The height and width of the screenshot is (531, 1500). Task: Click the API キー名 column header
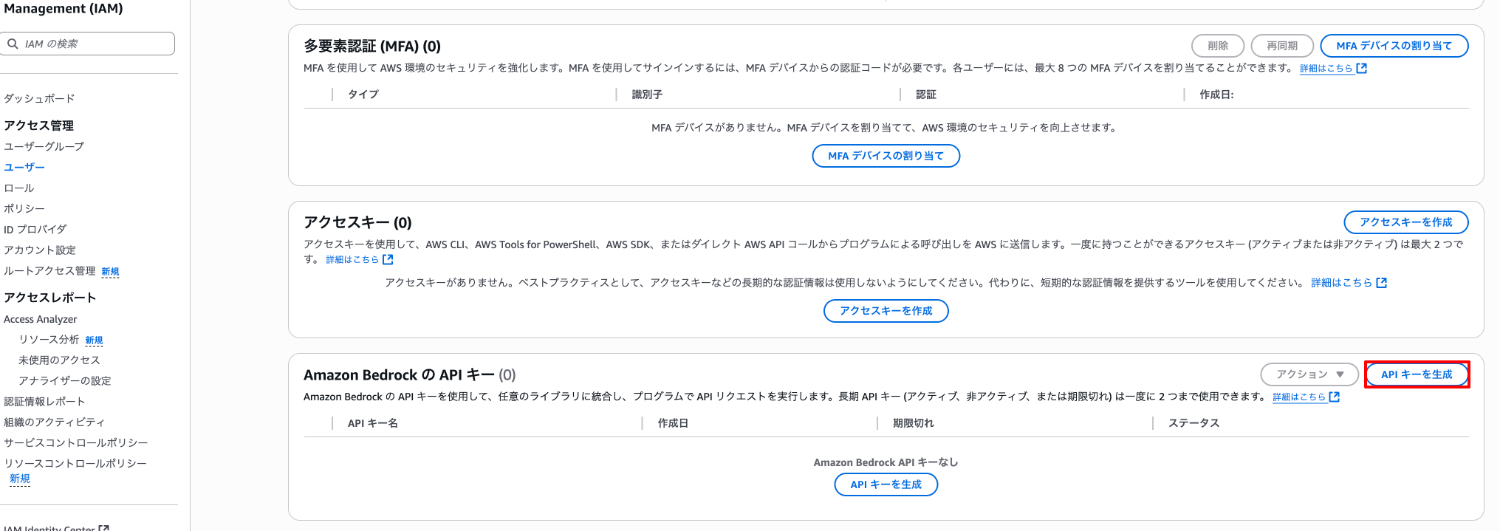373,423
